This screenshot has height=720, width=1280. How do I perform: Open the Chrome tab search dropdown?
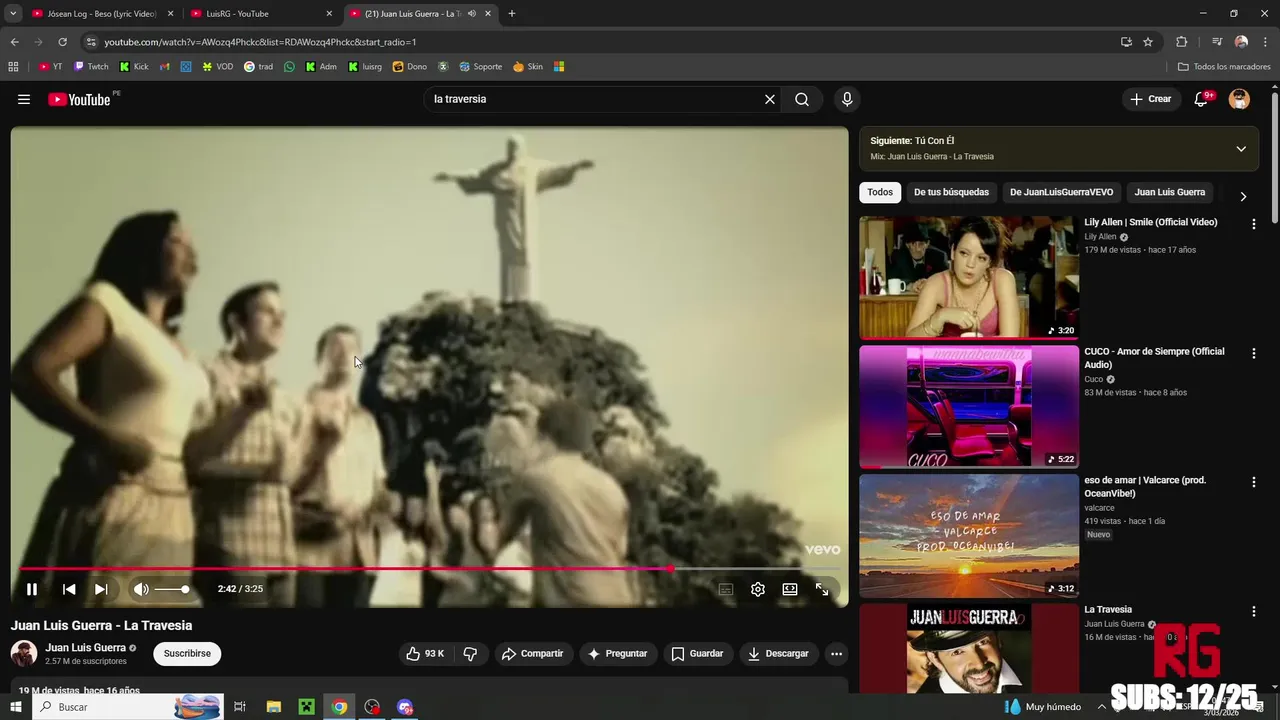13,14
